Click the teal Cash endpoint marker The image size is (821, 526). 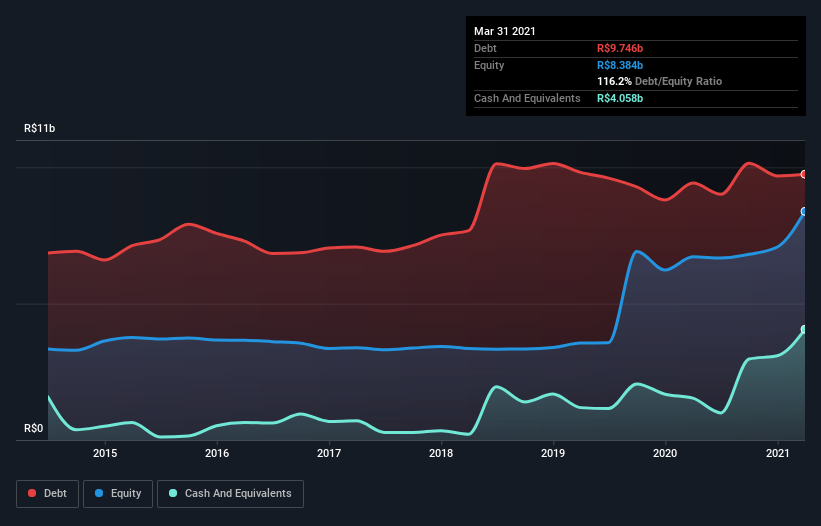804,329
